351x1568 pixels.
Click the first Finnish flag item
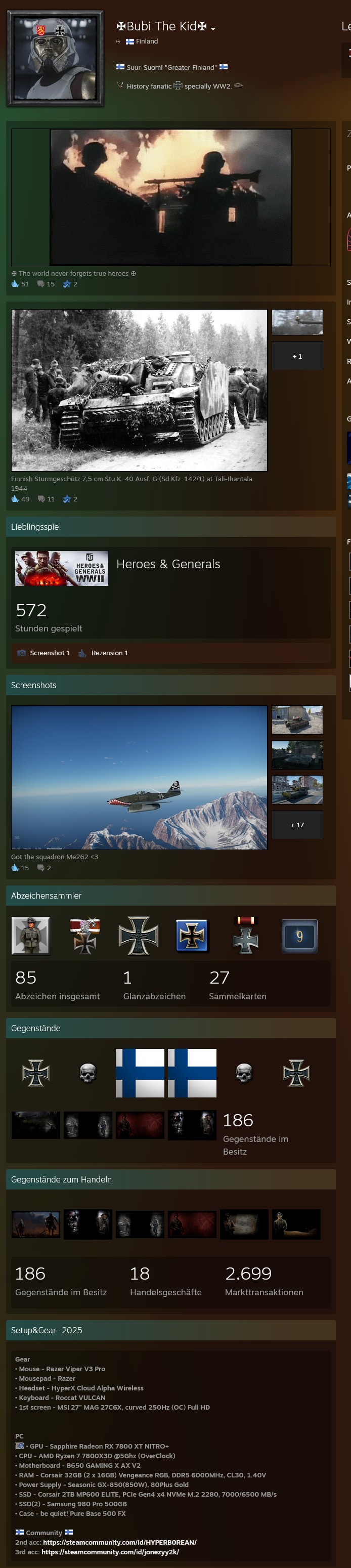(140, 1073)
